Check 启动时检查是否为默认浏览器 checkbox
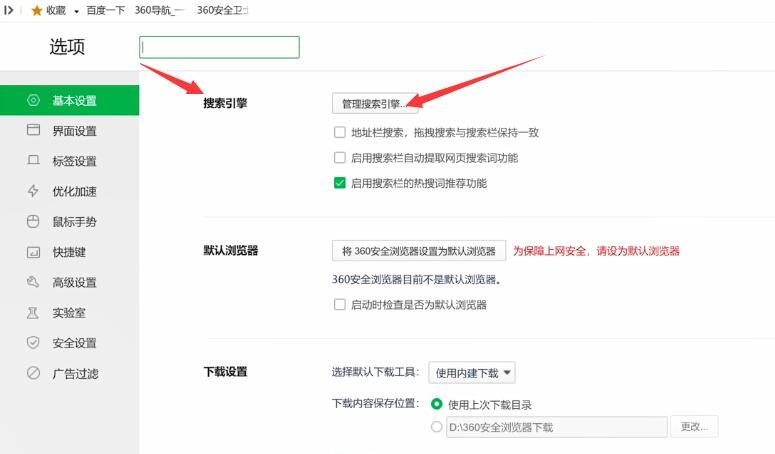Screen dimensions: 775x454 pos(340,304)
